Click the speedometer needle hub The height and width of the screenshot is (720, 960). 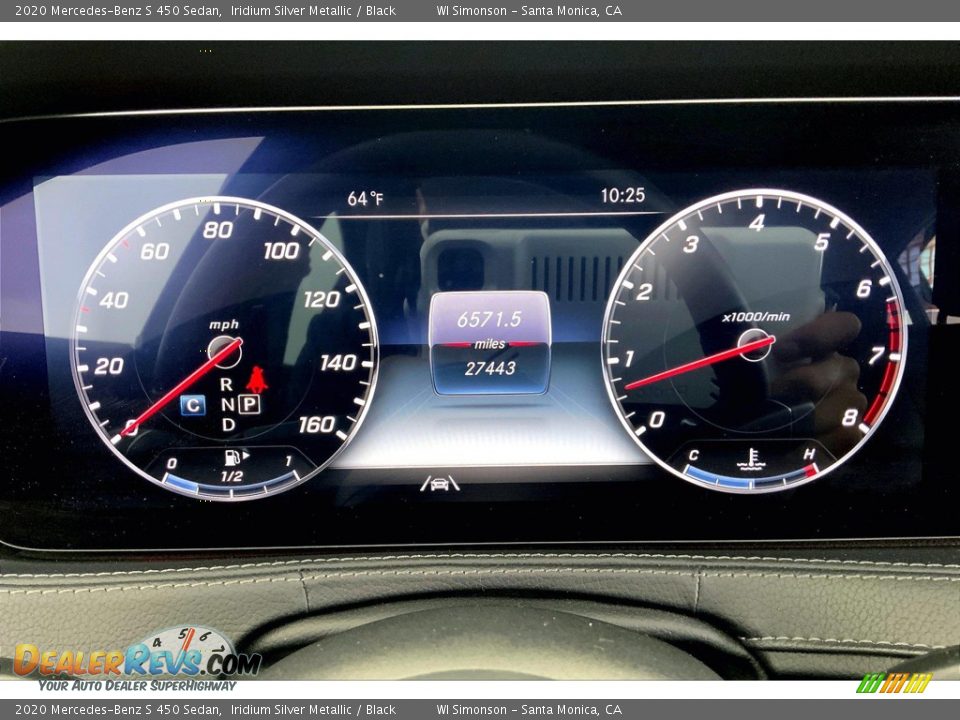click(x=225, y=351)
